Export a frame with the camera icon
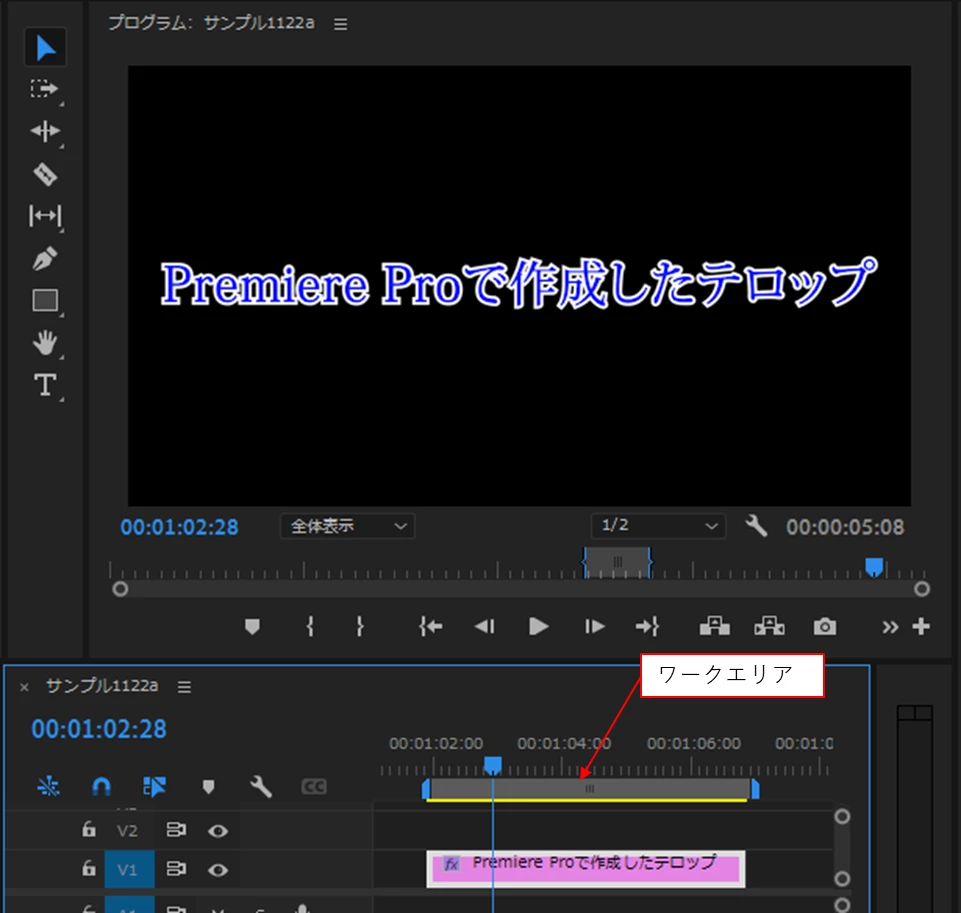 click(x=824, y=626)
